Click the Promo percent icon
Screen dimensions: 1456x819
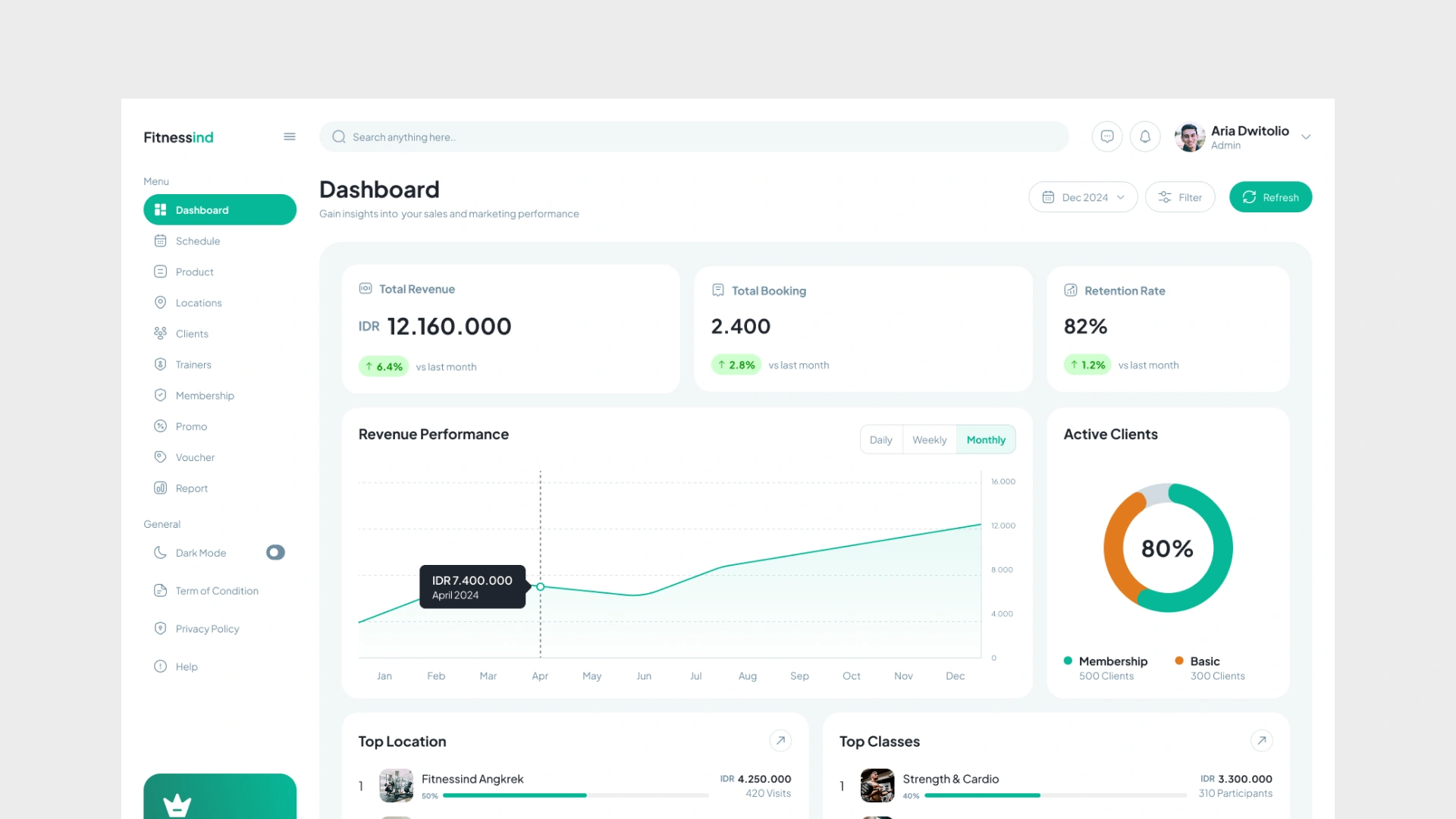click(160, 426)
